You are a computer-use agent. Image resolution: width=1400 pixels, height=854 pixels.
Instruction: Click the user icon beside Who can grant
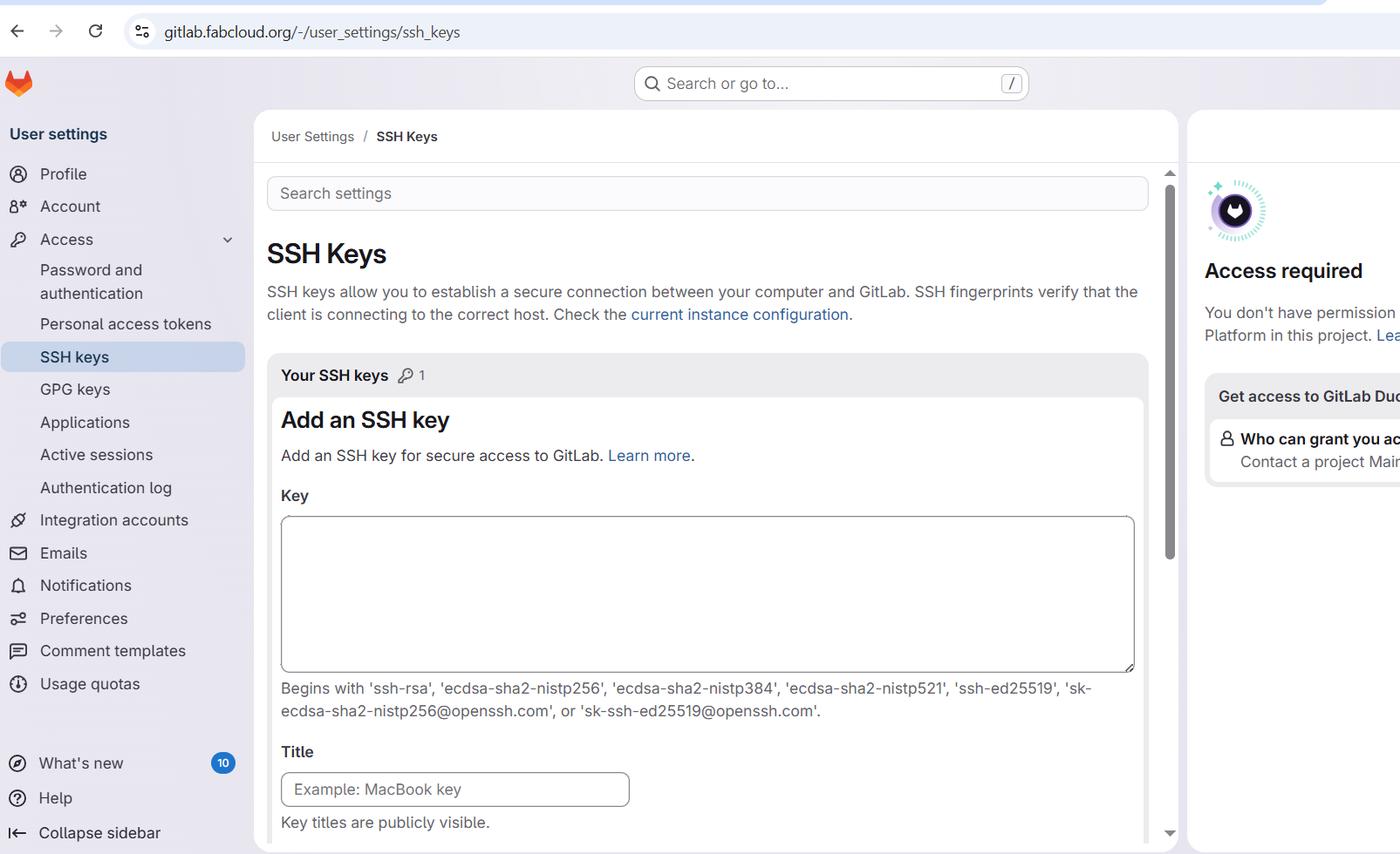click(1227, 438)
